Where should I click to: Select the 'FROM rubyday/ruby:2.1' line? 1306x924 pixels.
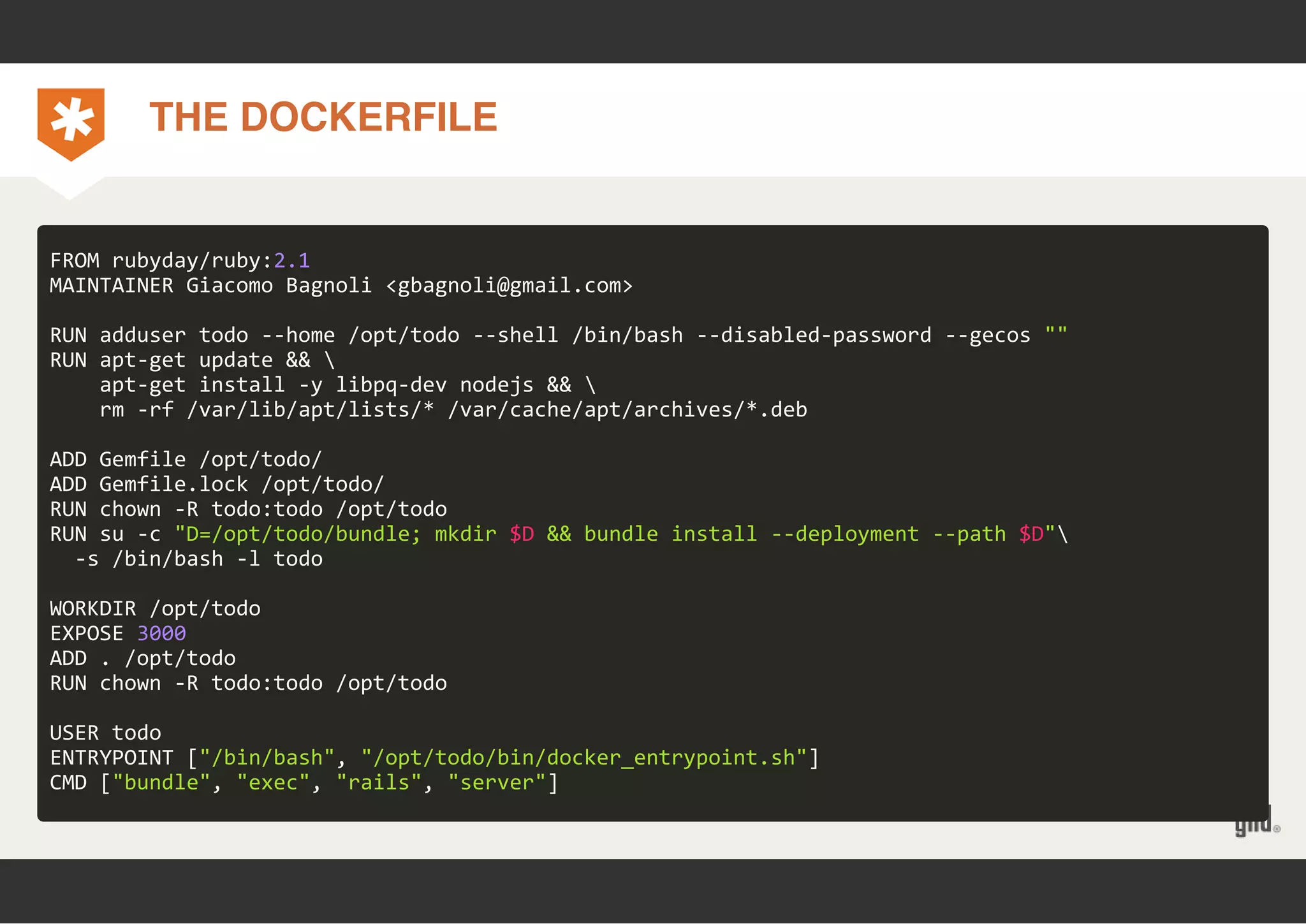tap(180, 261)
